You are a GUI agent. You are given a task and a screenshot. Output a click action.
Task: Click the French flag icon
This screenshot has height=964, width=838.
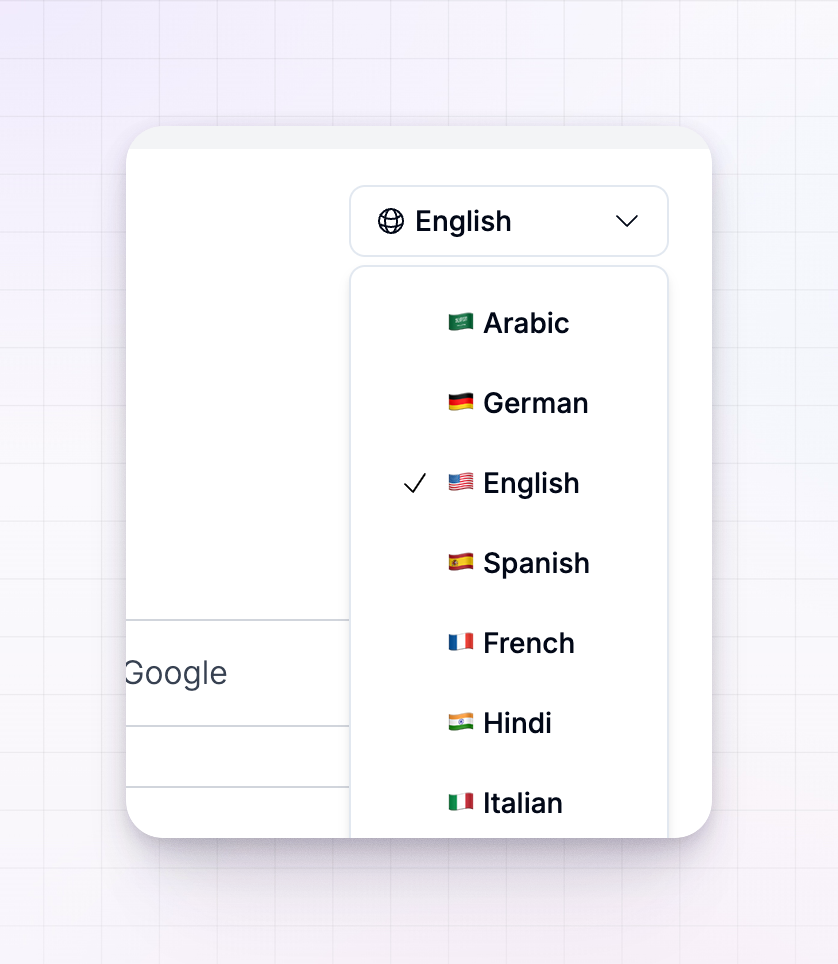pos(461,642)
